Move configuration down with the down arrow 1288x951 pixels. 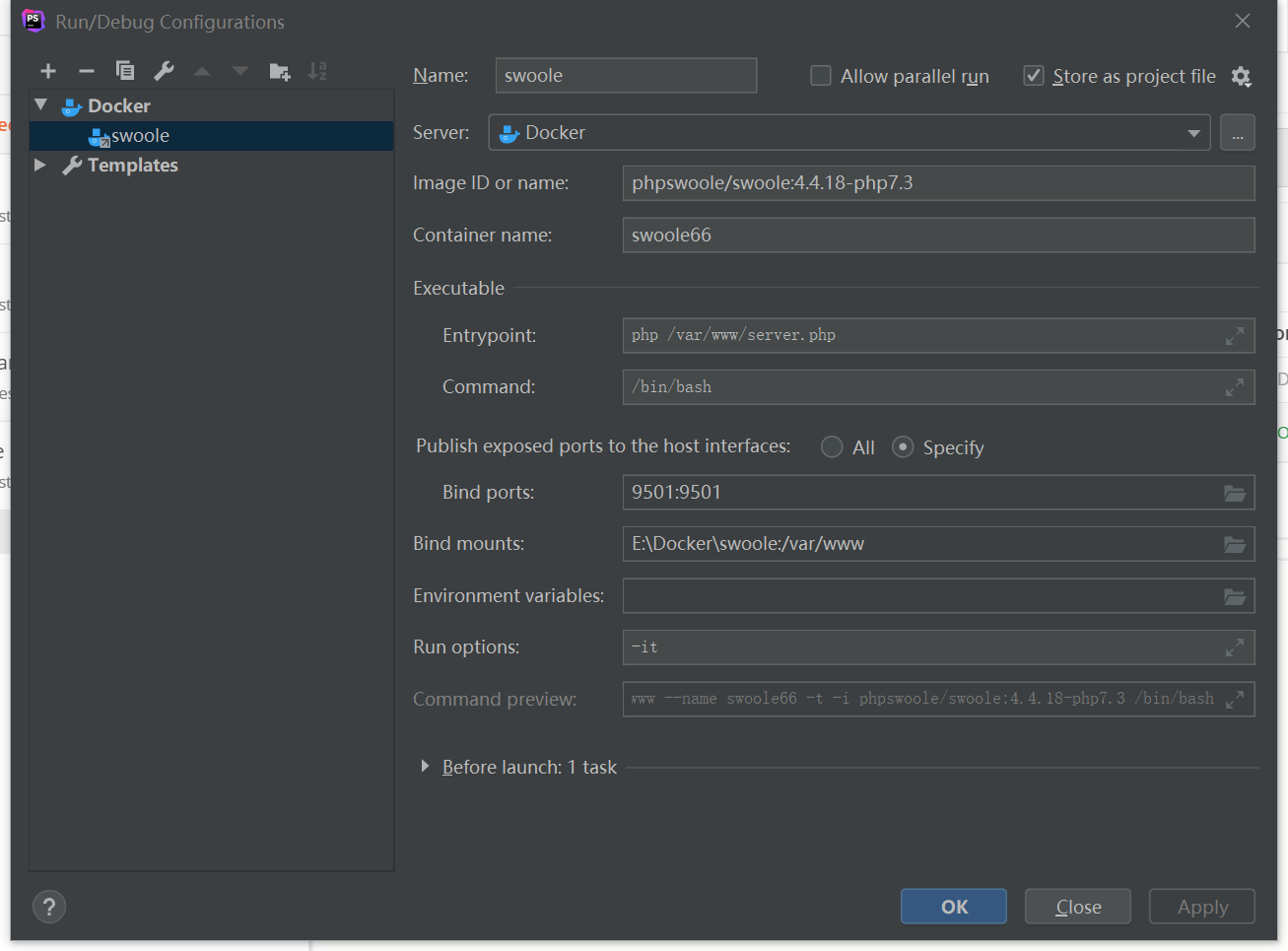click(x=240, y=71)
